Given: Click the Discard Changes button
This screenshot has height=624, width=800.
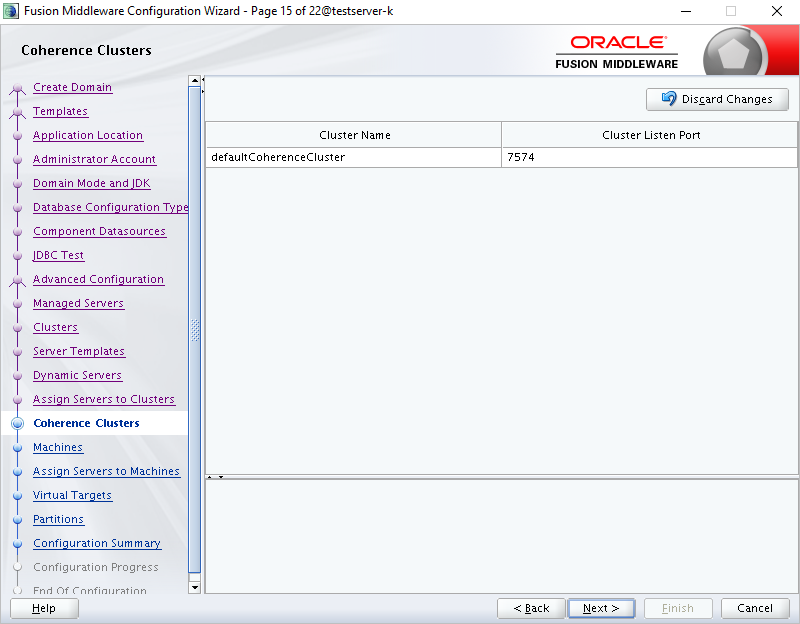Looking at the screenshot, I should (x=717, y=99).
